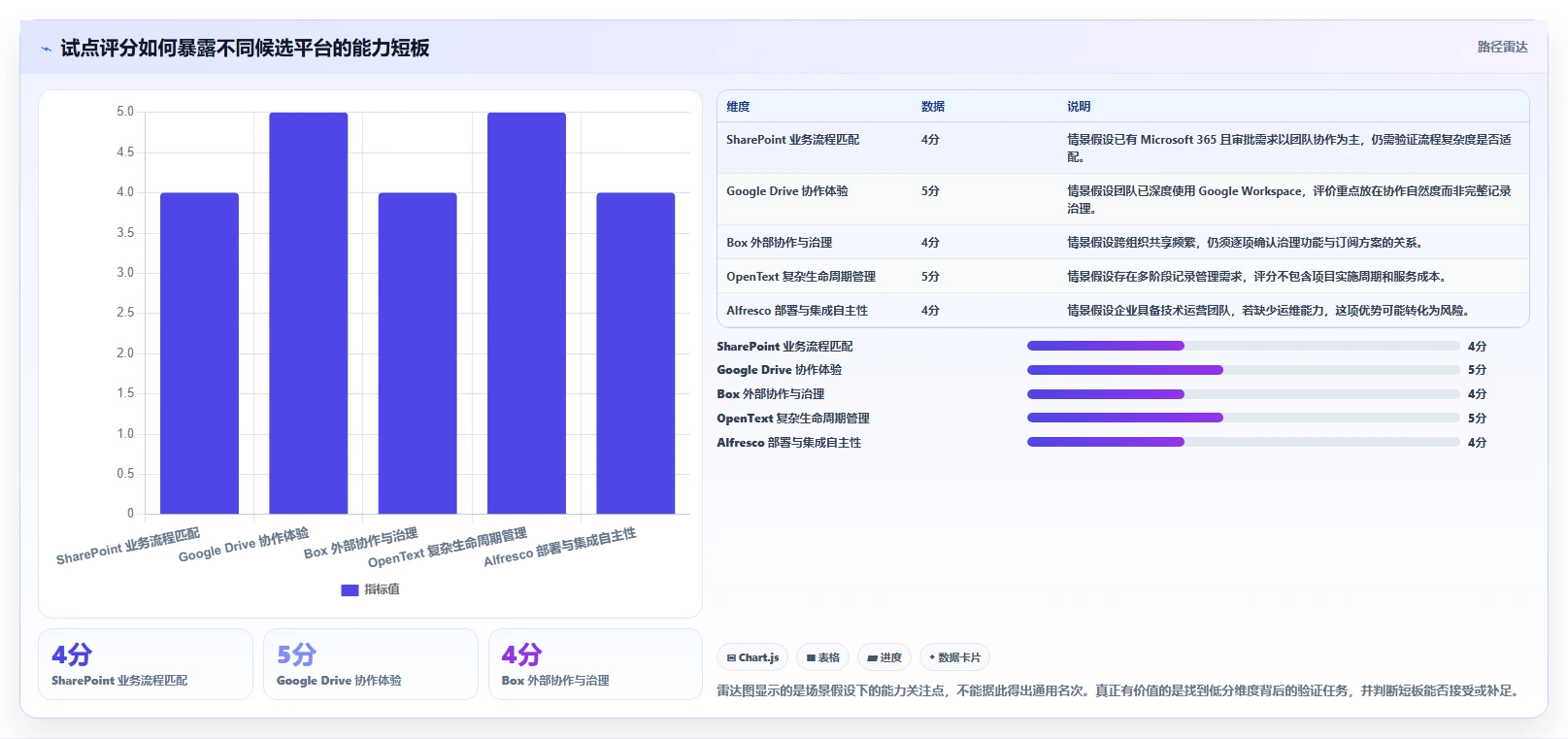Click the 维度 column header
The height and width of the screenshot is (739, 1568).
pyautogui.click(x=738, y=107)
